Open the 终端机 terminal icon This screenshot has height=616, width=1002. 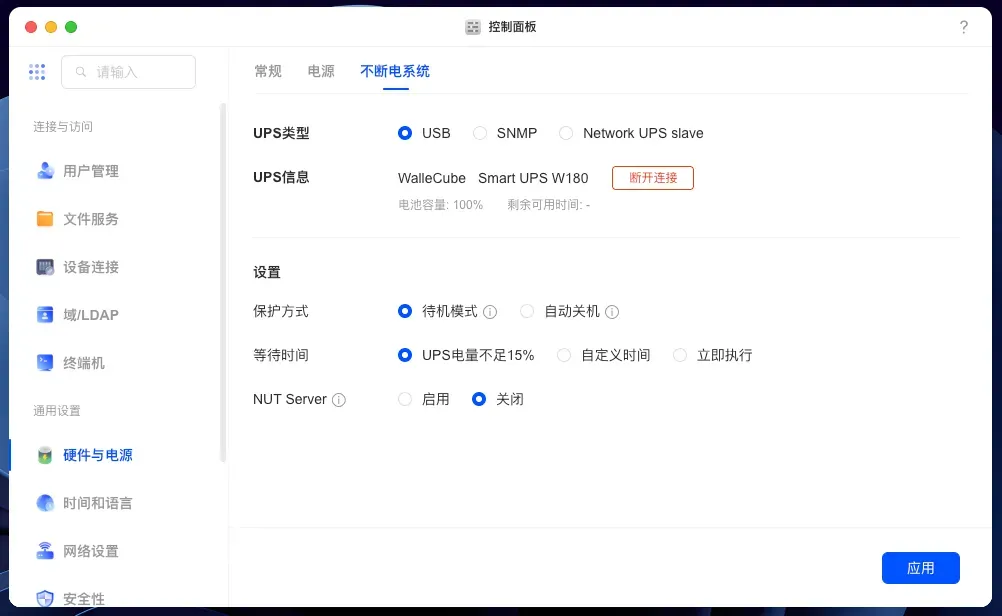(45, 363)
